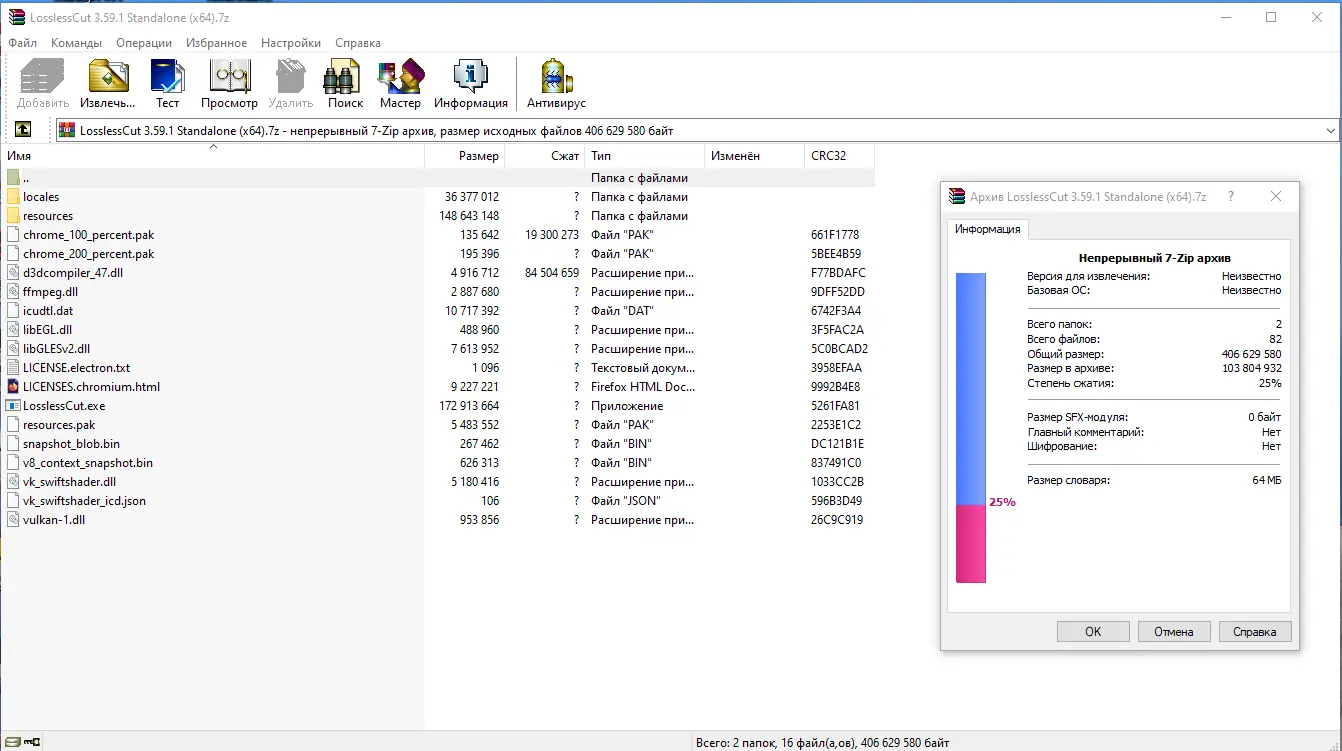The height and width of the screenshot is (751, 1342).
Task: Confirm dialog with OK button
Action: point(1093,632)
